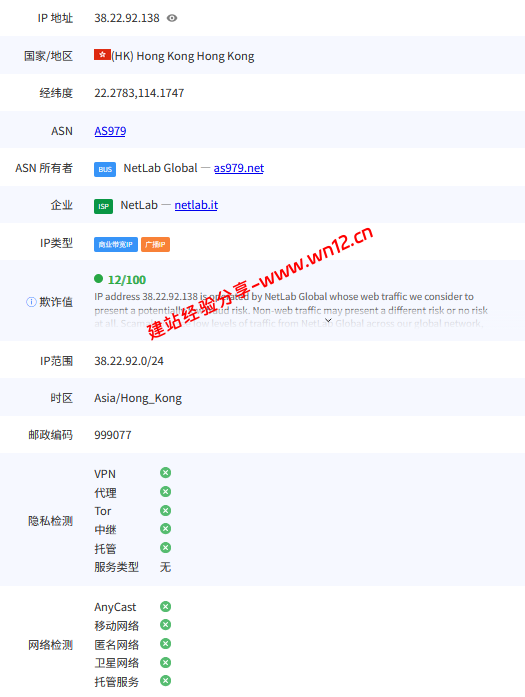Viewport: 525px width, 697px height.
Task: Click the blue 商业带宽IP tag
Action: [116, 244]
